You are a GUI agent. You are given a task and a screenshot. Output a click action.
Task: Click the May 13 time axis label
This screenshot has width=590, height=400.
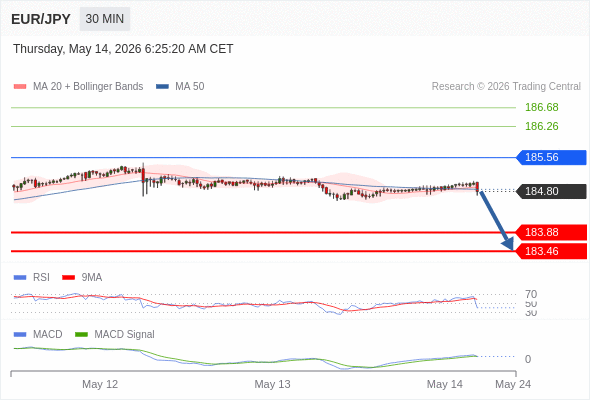pos(272,384)
